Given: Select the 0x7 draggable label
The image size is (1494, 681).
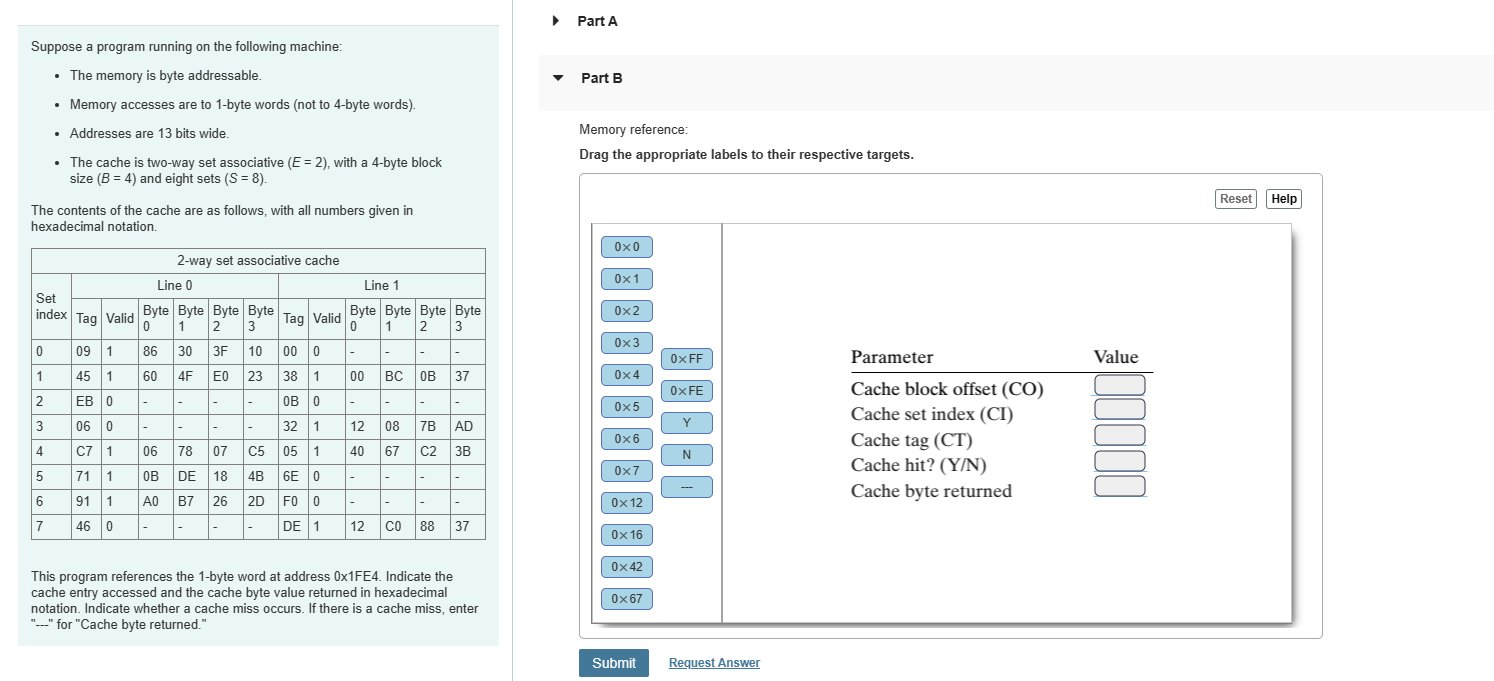Looking at the screenshot, I should pyautogui.click(x=626, y=471).
